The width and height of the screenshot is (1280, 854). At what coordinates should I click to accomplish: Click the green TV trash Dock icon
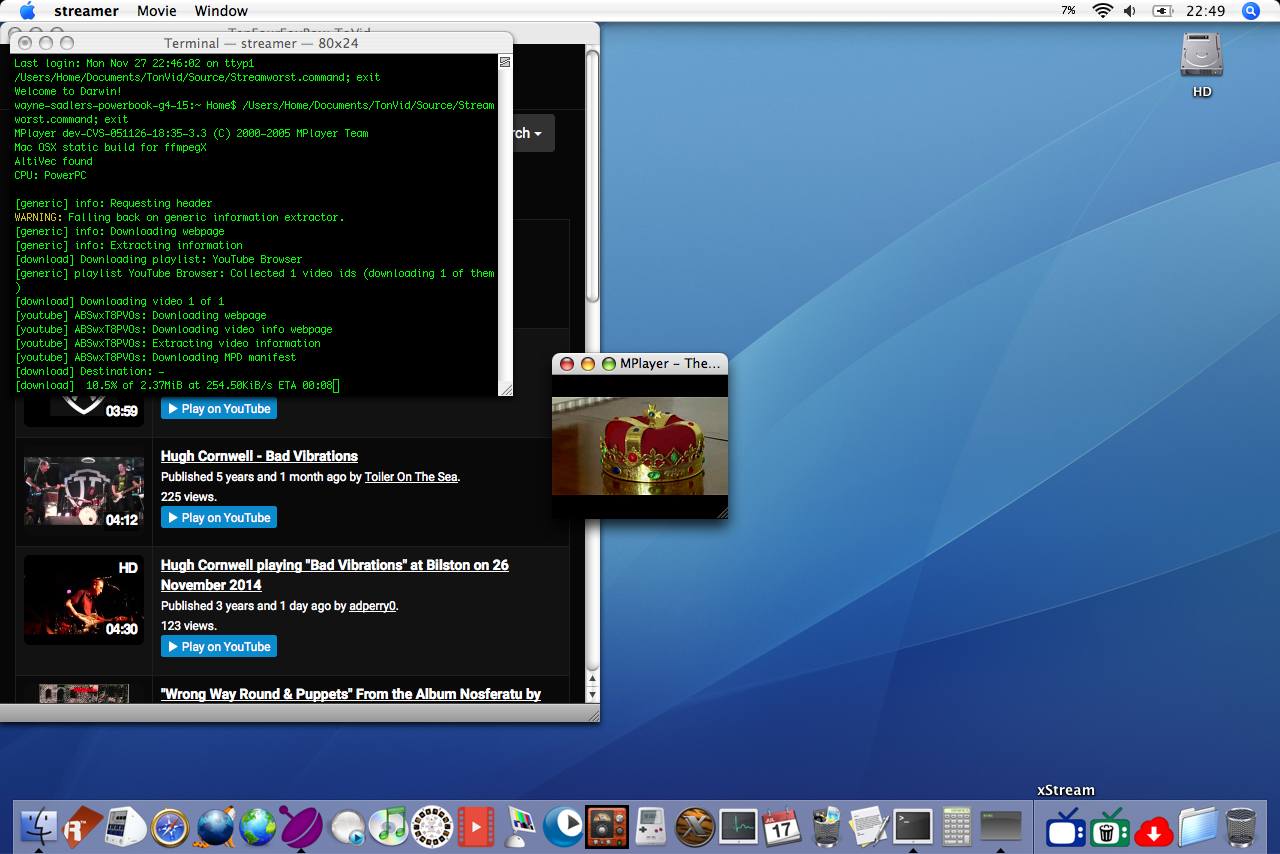coord(1110,828)
